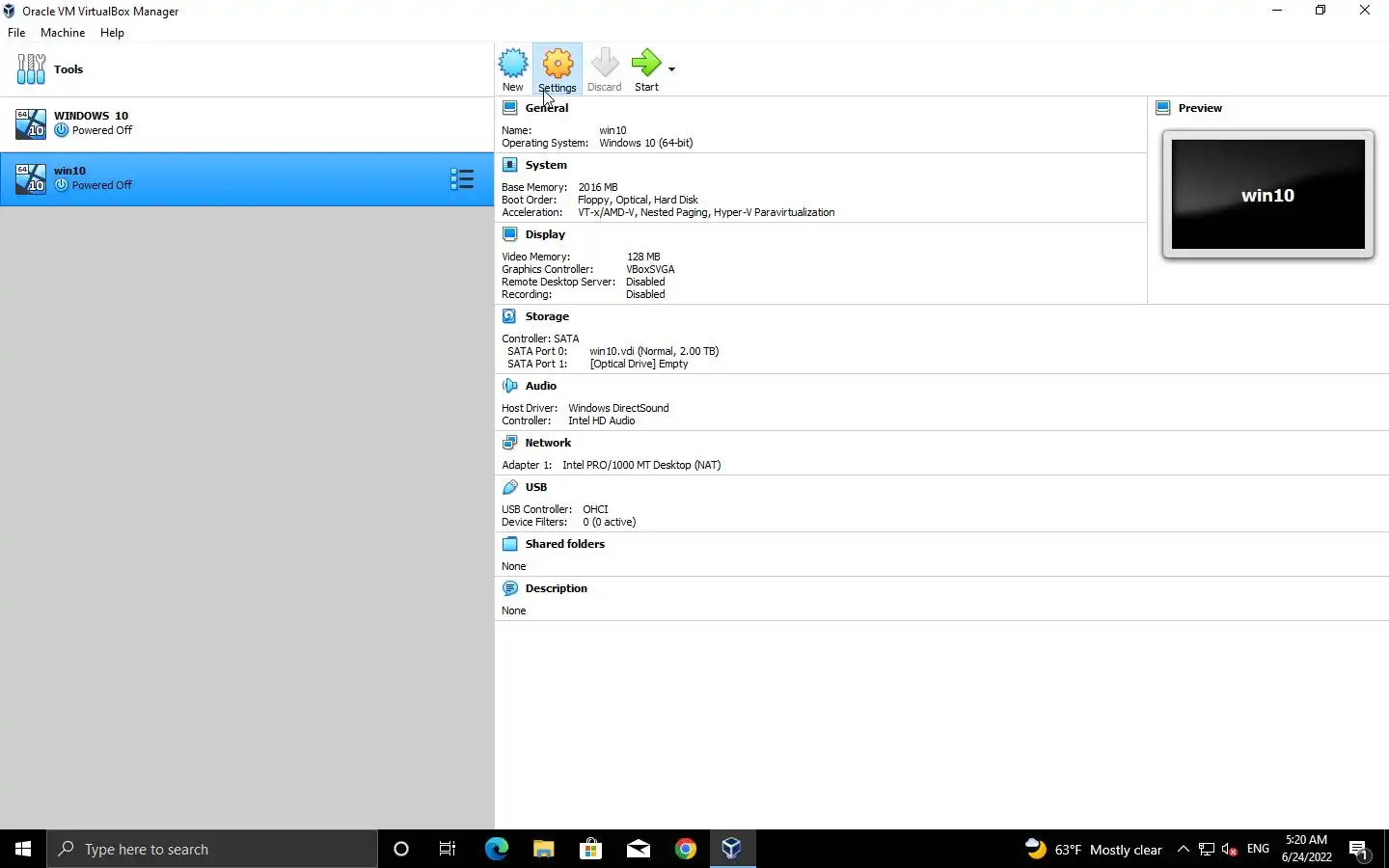This screenshot has height=868, width=1389.
Task: Open the Display settings heading link
Action: coord(545,234)
